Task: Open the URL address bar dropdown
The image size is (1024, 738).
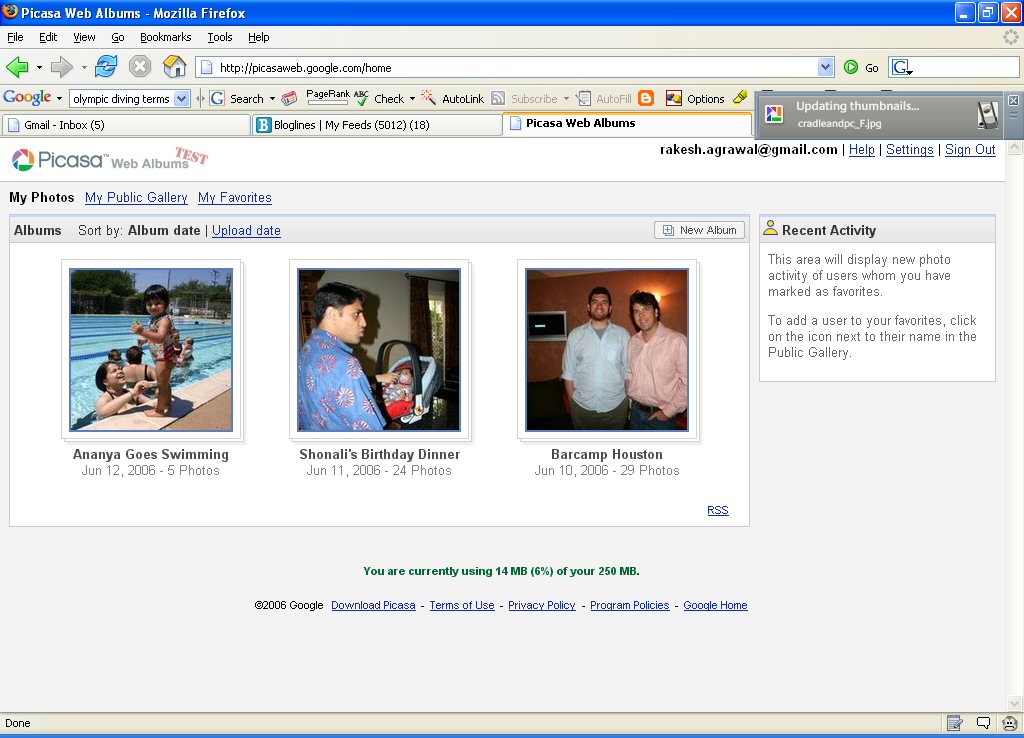Action: pyautogui.click(x=825, y=67)
